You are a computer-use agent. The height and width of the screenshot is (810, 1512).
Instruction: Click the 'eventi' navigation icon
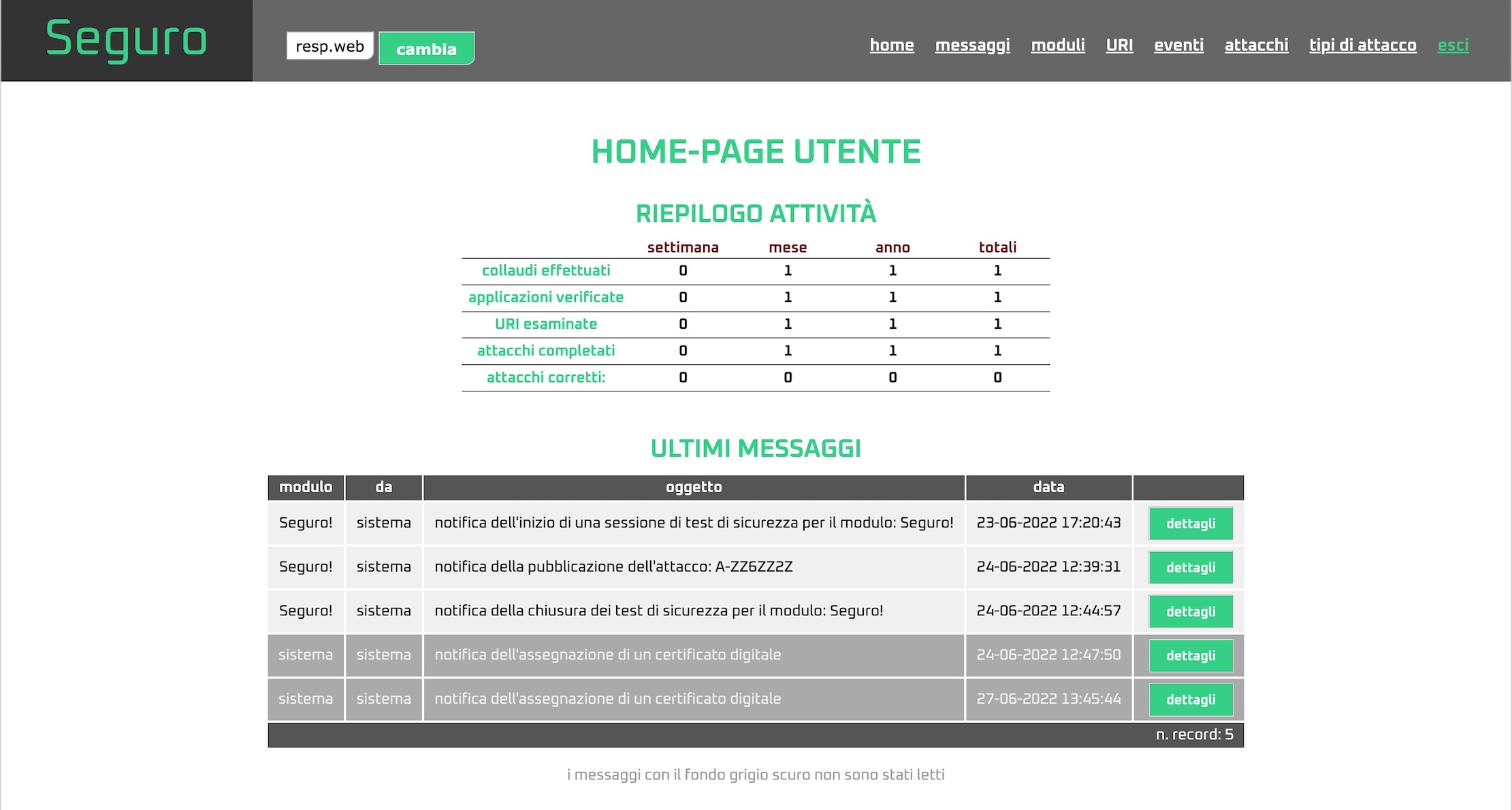1178,44
